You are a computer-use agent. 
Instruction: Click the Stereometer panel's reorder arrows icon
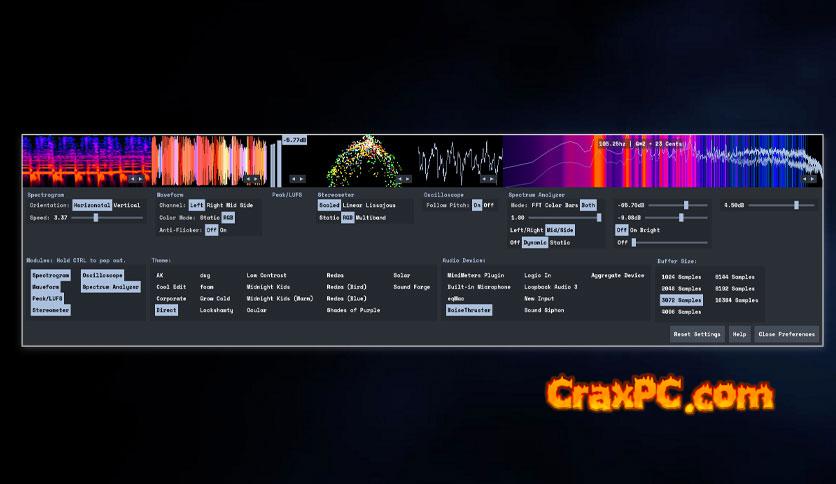click(x=402, y=179)
